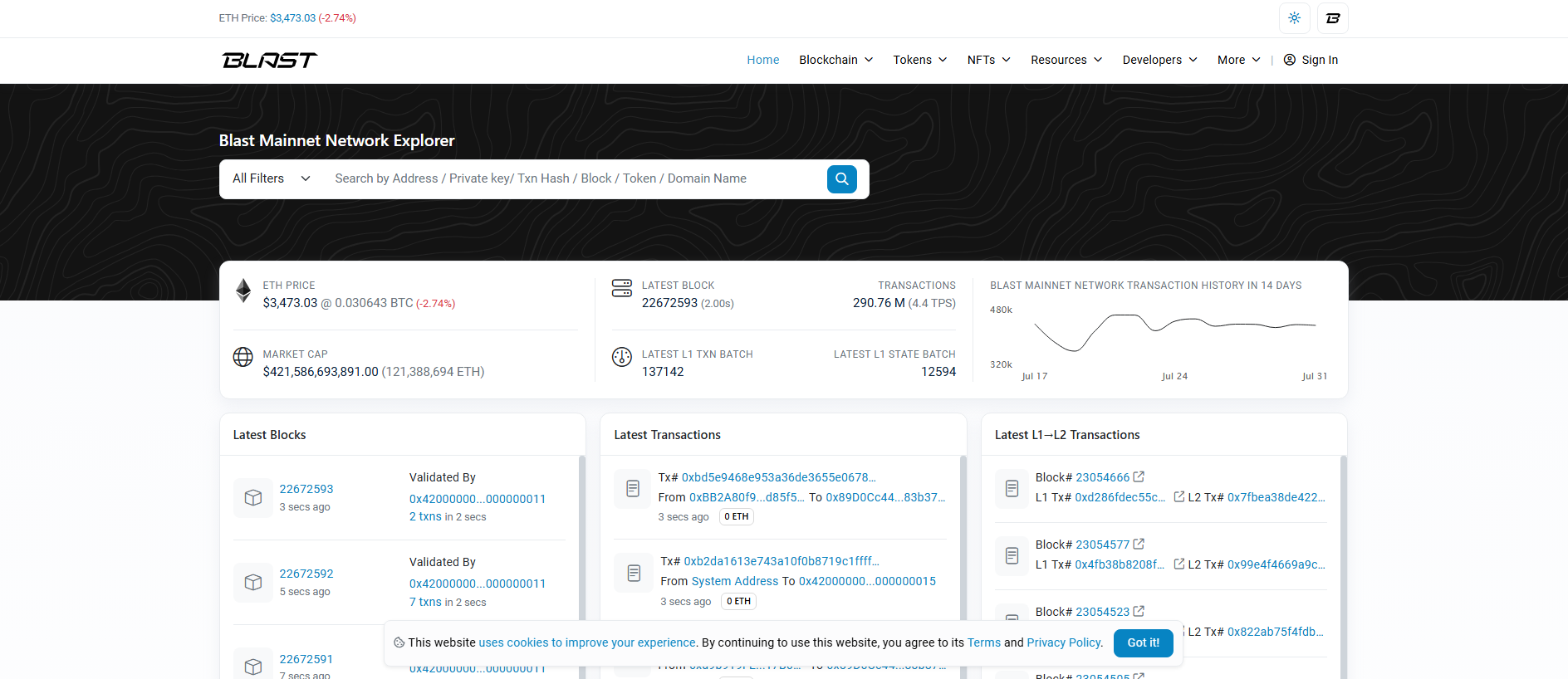Image resolution: width=1568 pixels, height=679 pixels.
Task: Open external link icon after L1 Tx# 0xd286fdec55c
Action: pos(1178,496)
